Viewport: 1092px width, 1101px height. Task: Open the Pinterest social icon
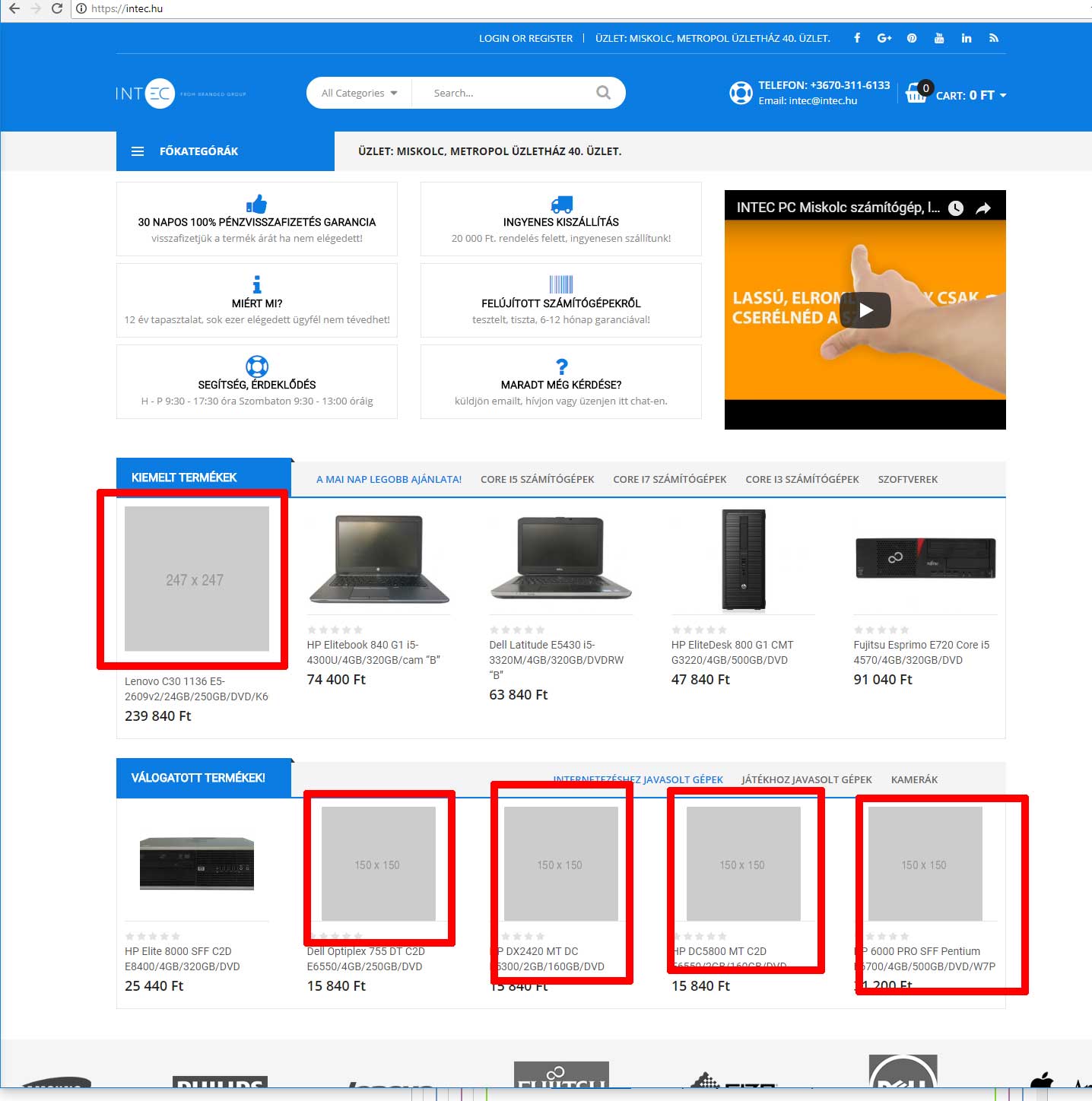click(912, 38)
